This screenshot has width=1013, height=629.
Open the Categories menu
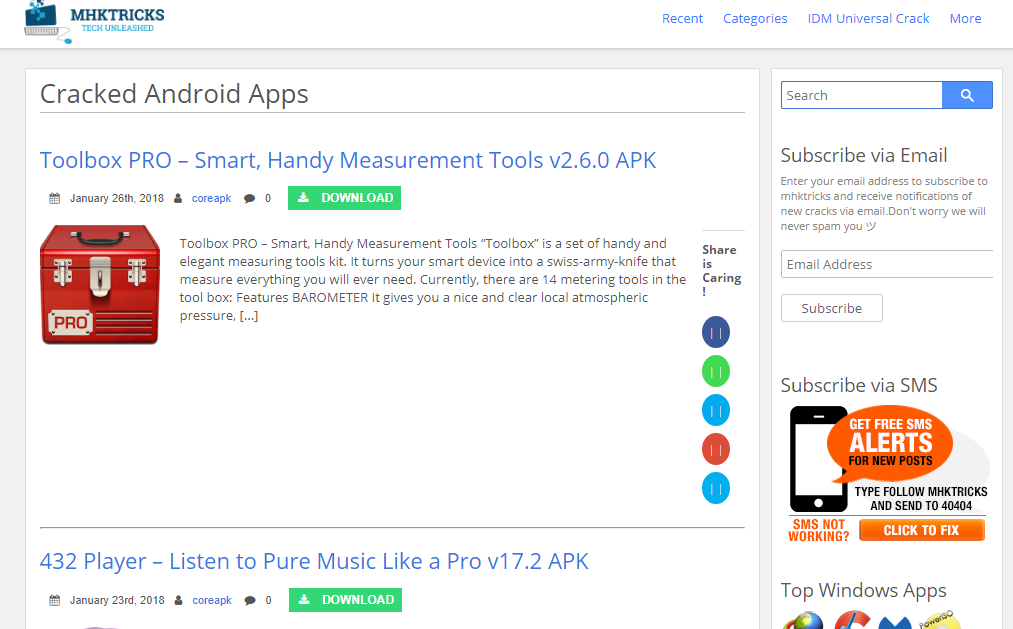755,19
